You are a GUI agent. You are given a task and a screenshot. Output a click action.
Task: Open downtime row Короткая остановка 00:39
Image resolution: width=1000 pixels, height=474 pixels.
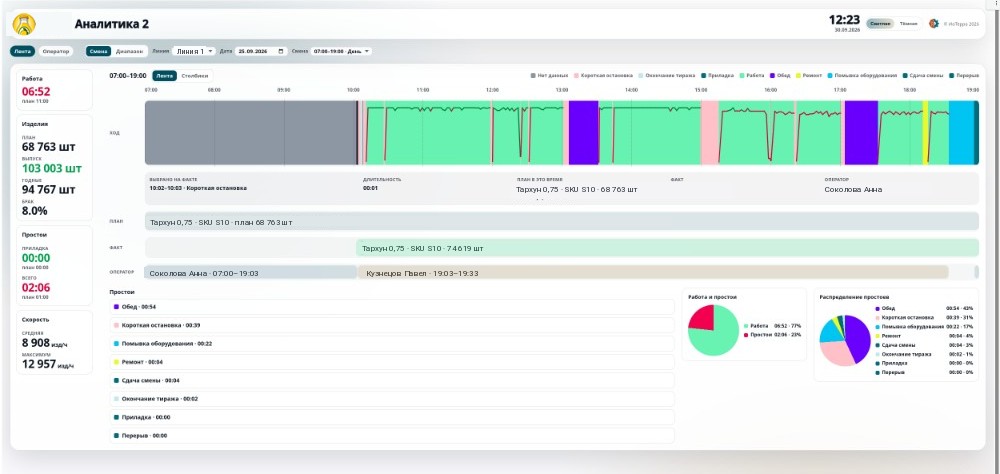392,325
